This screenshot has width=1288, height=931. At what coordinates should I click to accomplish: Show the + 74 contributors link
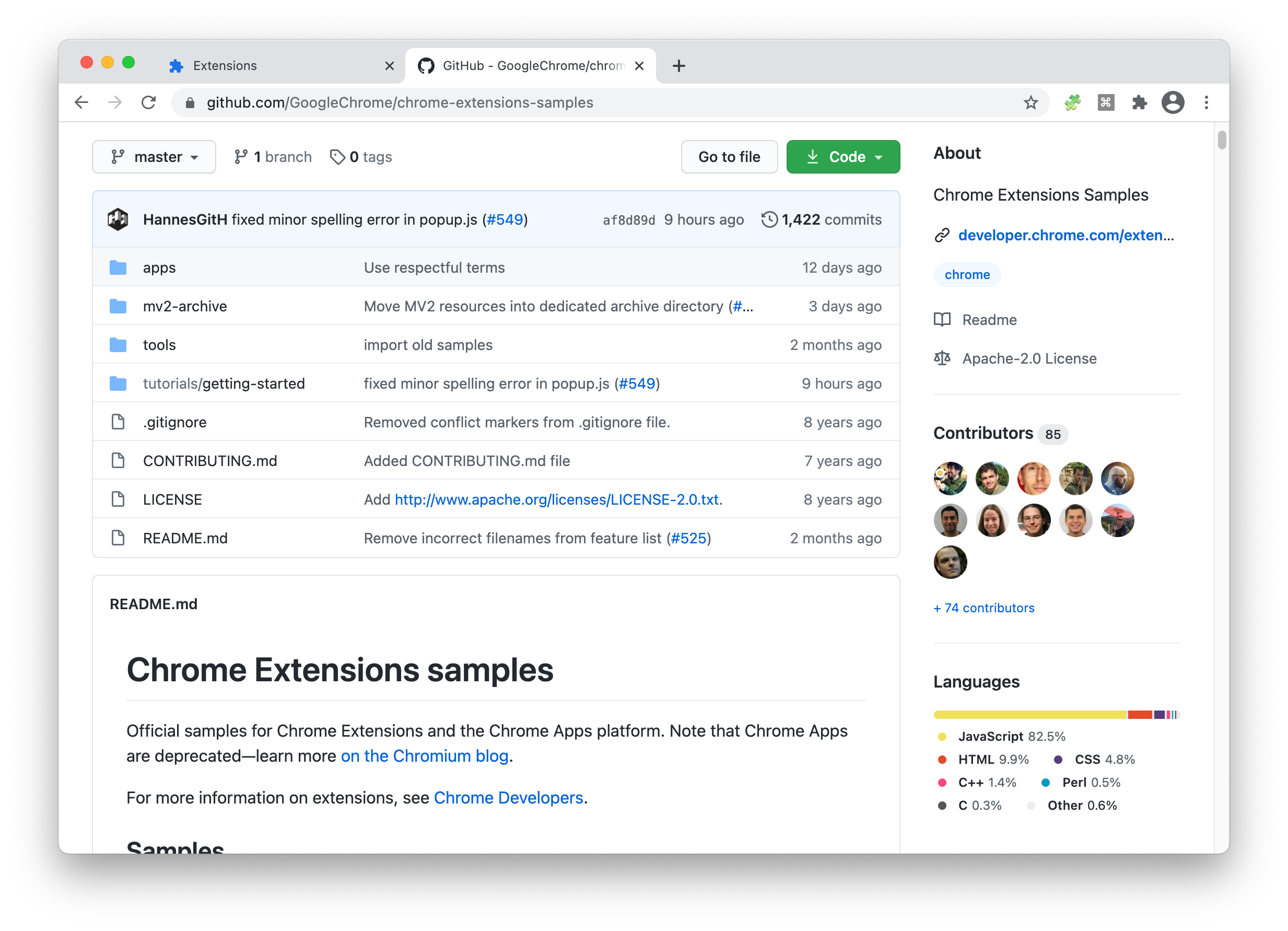pos(983,608)
